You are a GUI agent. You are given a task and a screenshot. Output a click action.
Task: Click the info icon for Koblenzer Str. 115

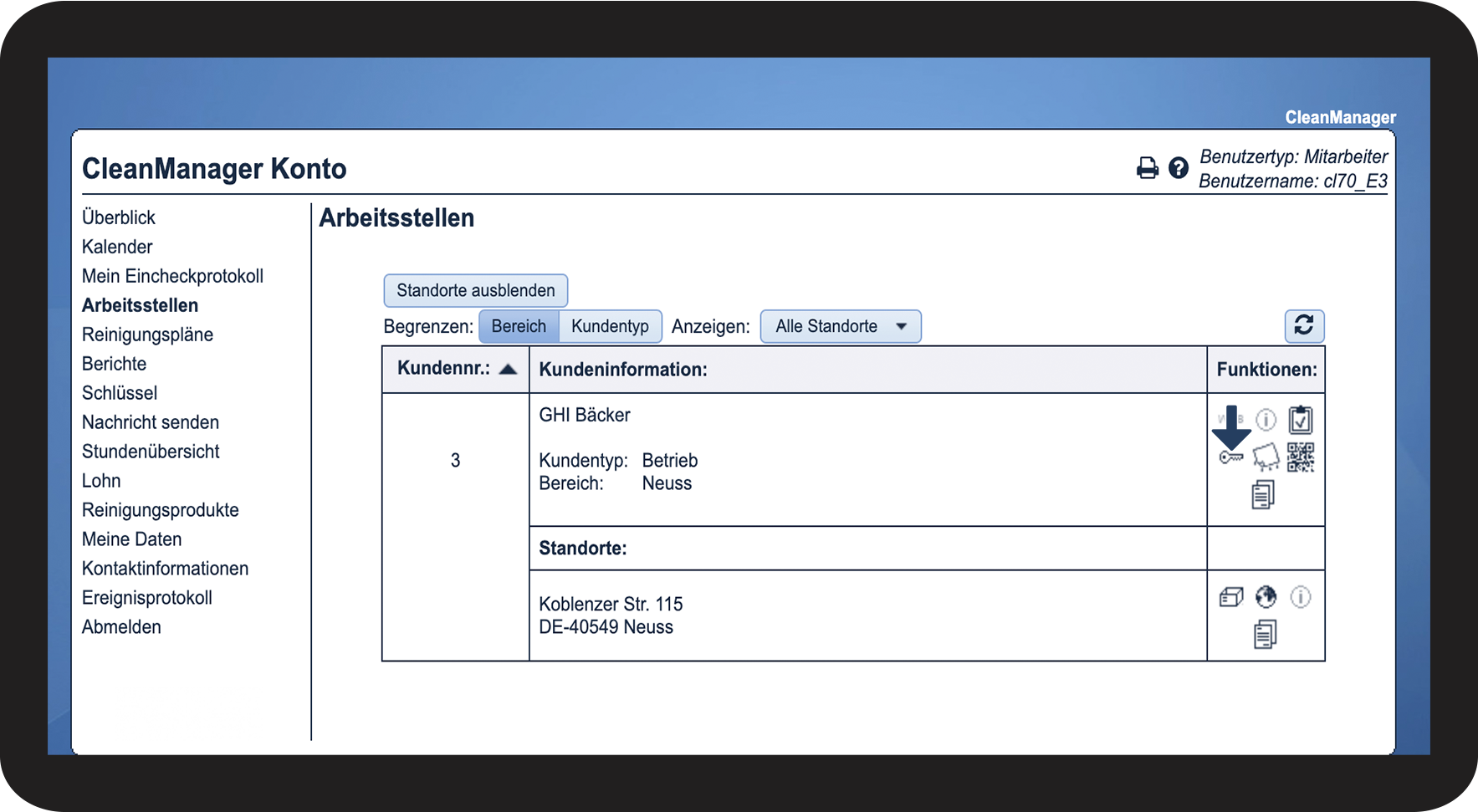click(1301, 596)
